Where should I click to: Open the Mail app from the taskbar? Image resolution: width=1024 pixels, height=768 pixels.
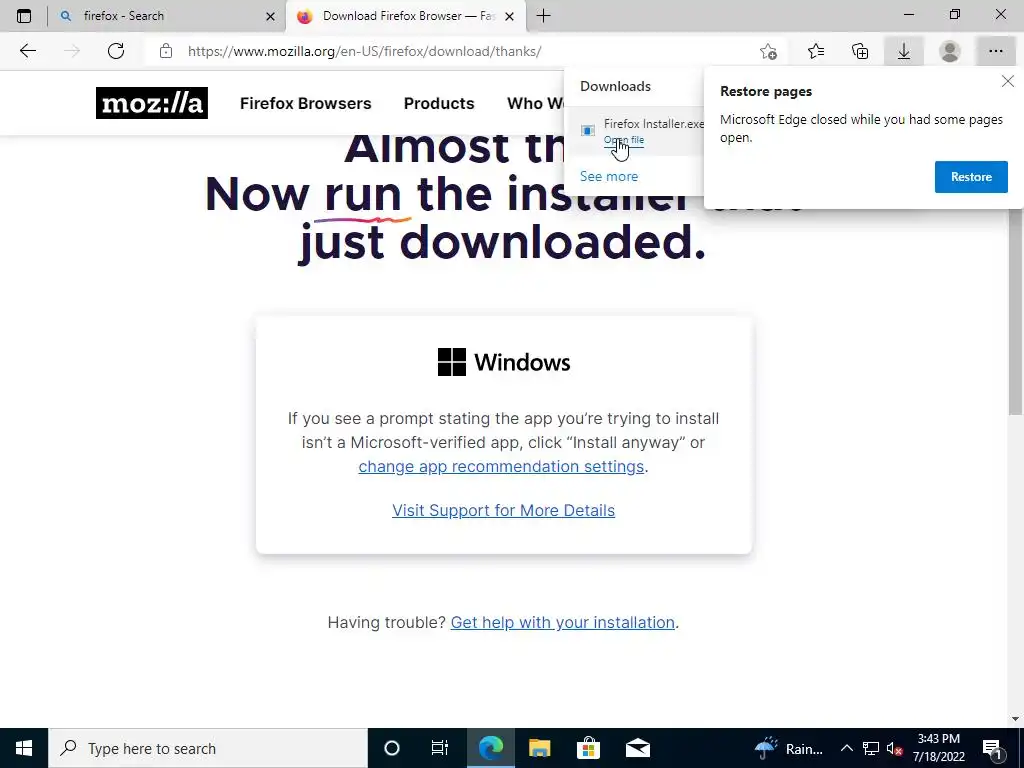tap(637, 748)
